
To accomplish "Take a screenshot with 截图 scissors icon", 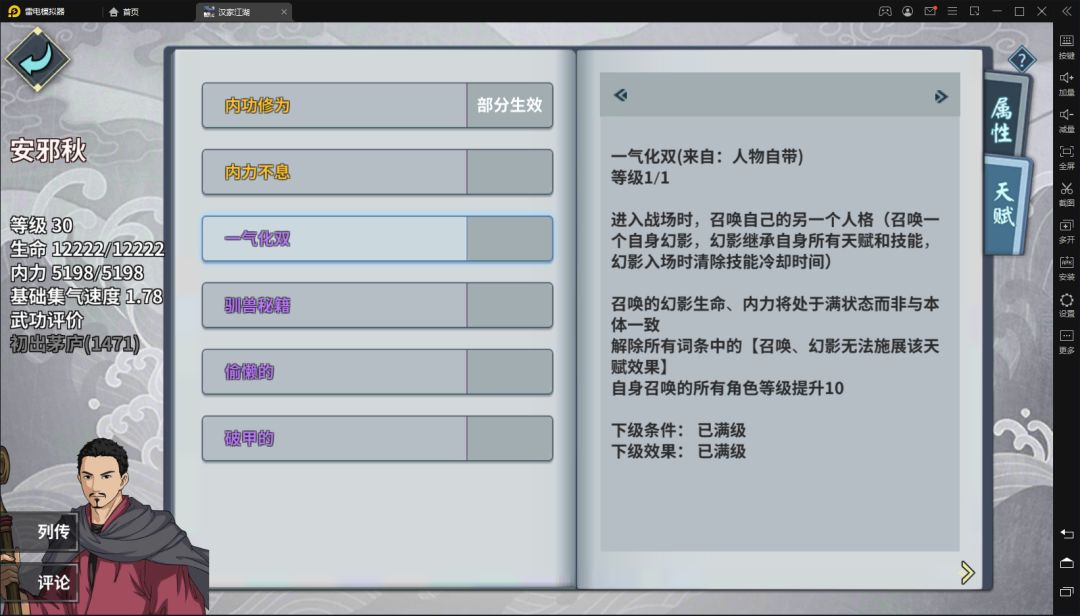I will [x=1066, y=194].
